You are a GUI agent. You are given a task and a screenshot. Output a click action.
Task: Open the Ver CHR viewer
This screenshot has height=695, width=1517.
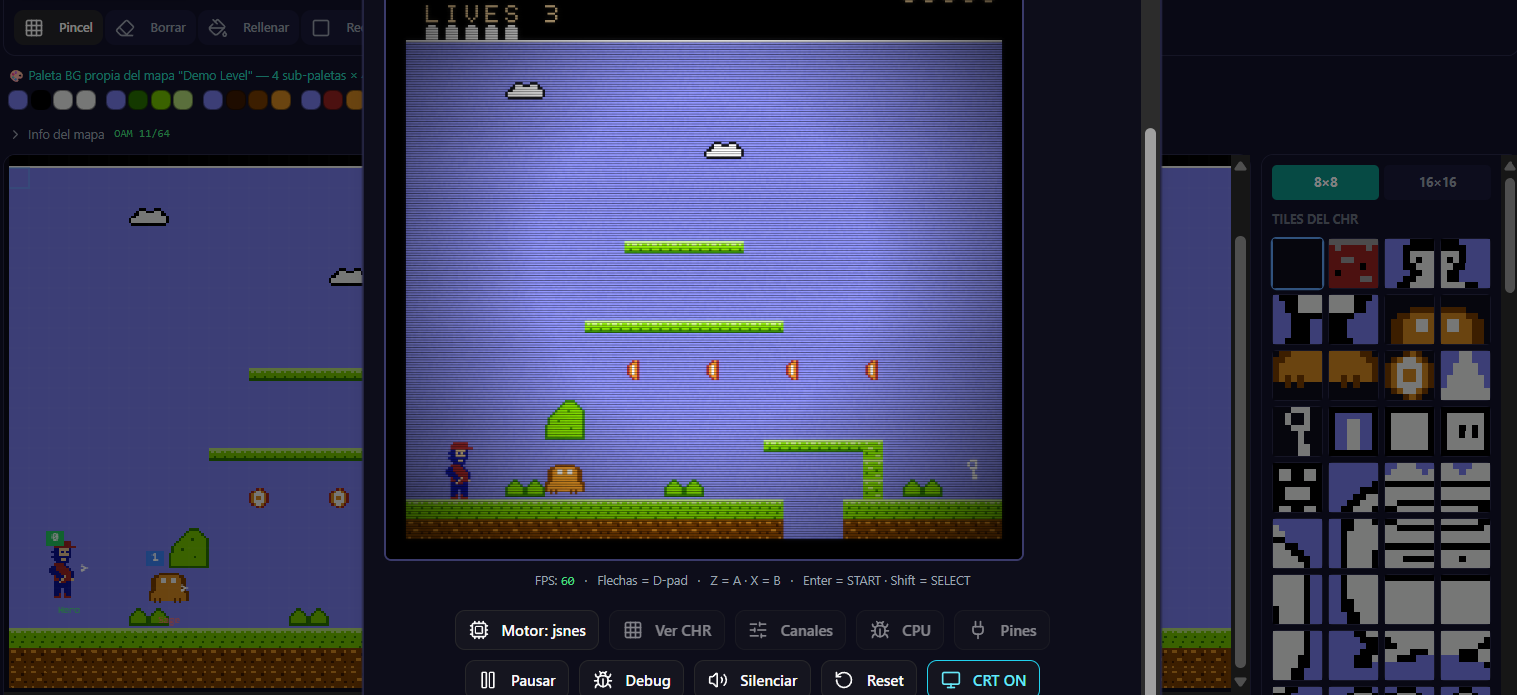coord(667,630)
